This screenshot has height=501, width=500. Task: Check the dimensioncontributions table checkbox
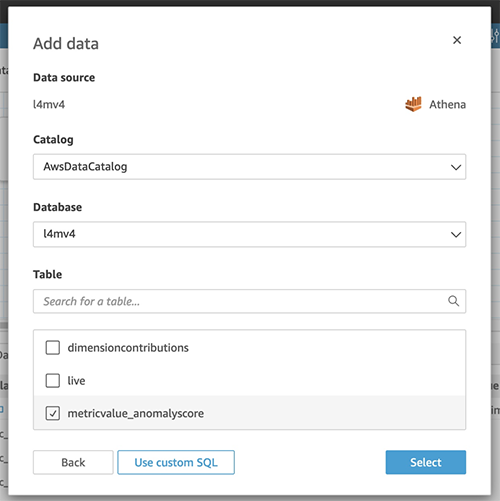[x=53, y=348]
